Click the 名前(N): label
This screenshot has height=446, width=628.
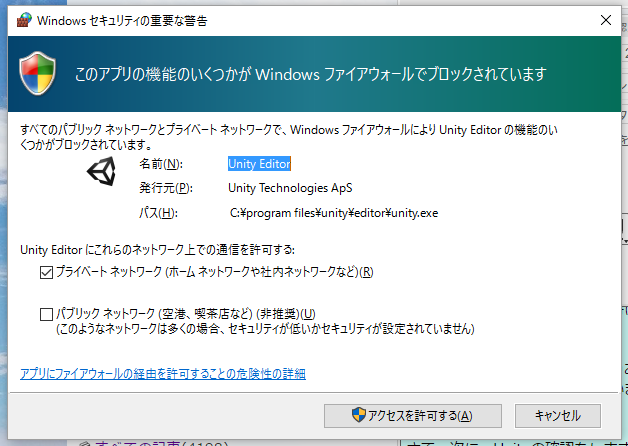(x=161, y=164)
